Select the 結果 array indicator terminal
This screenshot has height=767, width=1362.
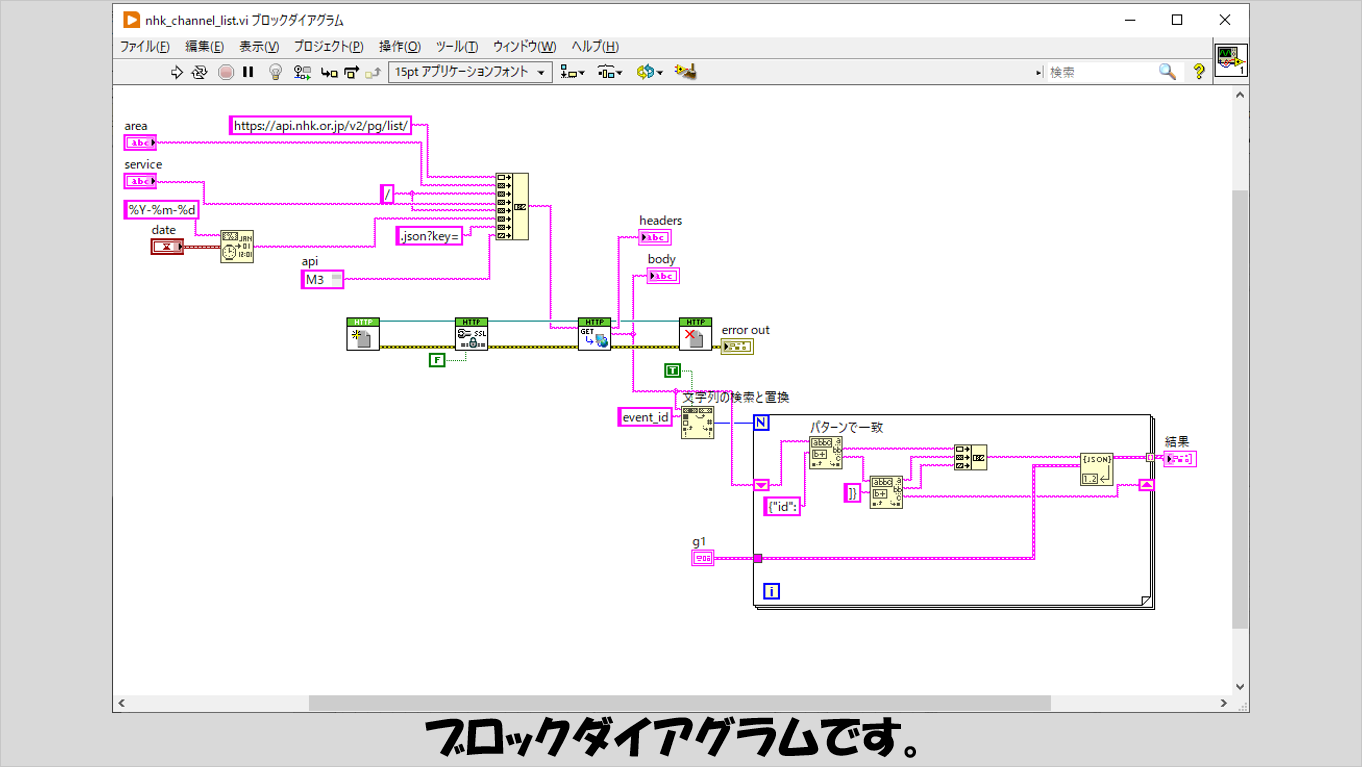click(x=1180, y=458)
